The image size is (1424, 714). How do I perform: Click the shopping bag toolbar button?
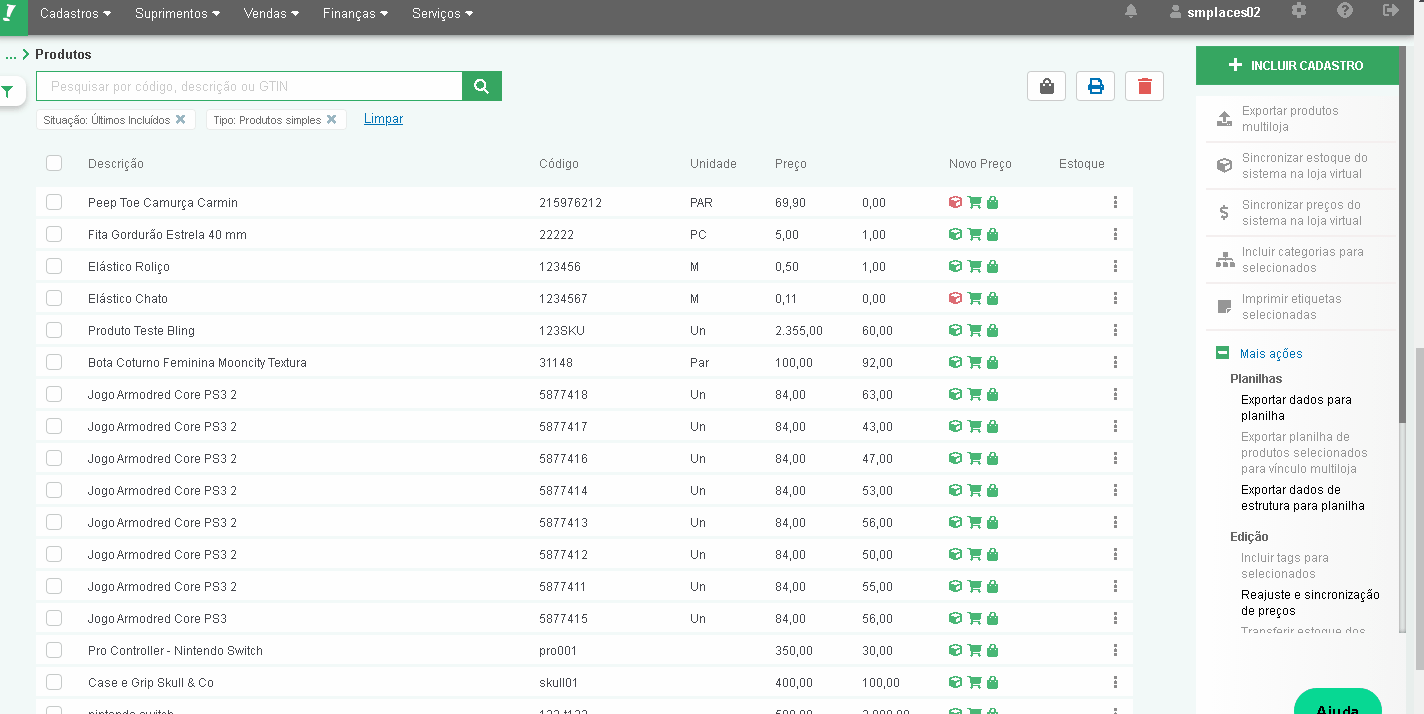coord(1046,86)
